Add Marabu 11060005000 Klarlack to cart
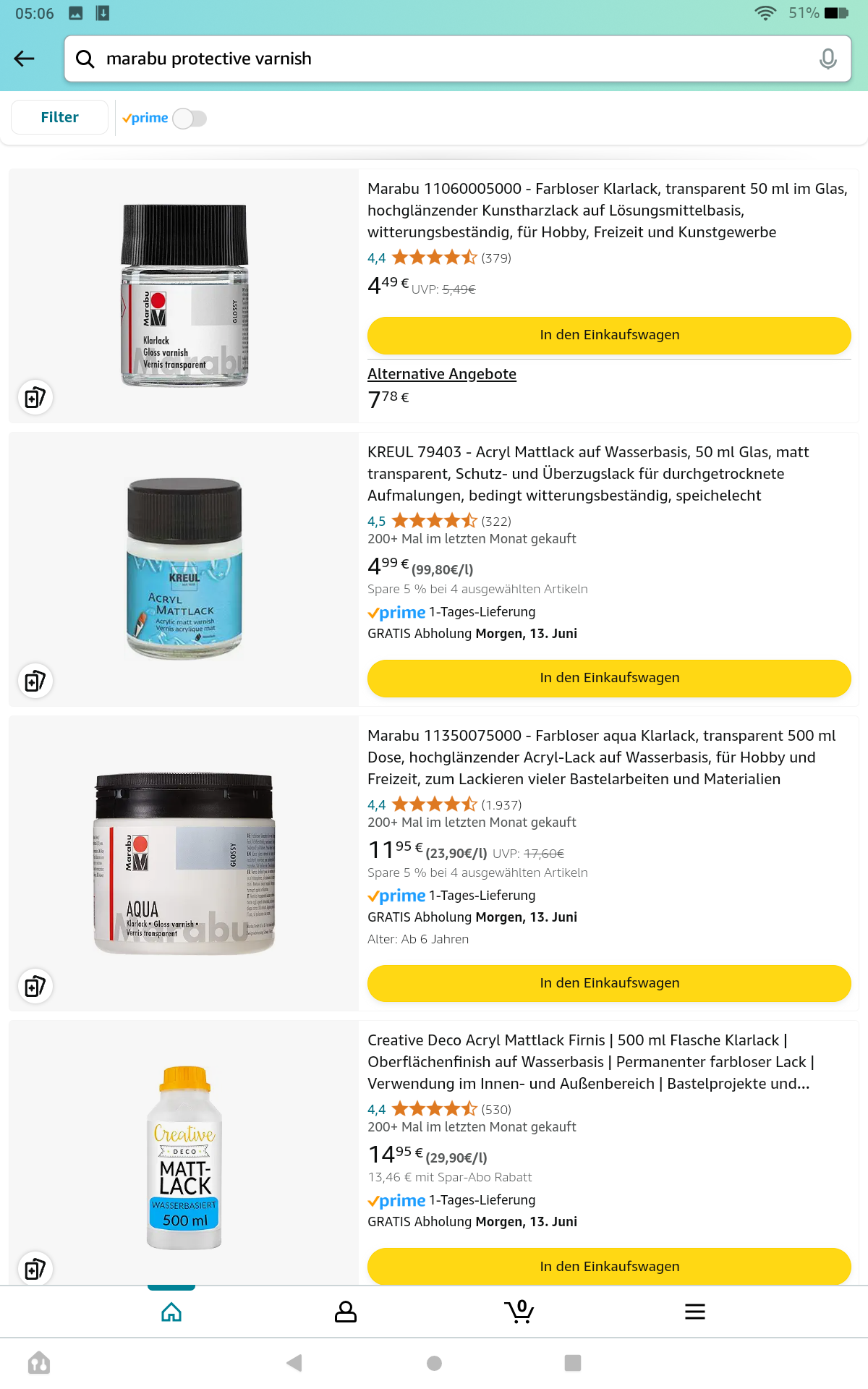The width and height of the screenshot is (868, 1389). click(x=609, y=335)
